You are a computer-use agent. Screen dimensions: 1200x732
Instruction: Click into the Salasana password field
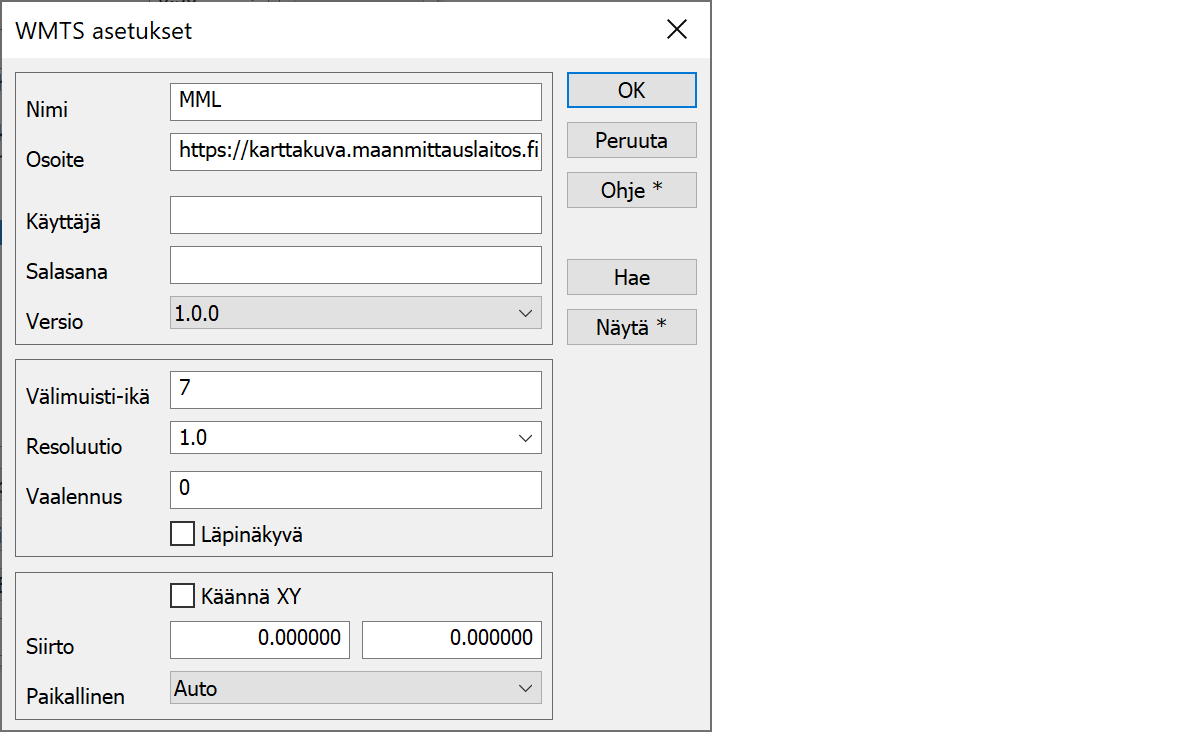[355, 265]
